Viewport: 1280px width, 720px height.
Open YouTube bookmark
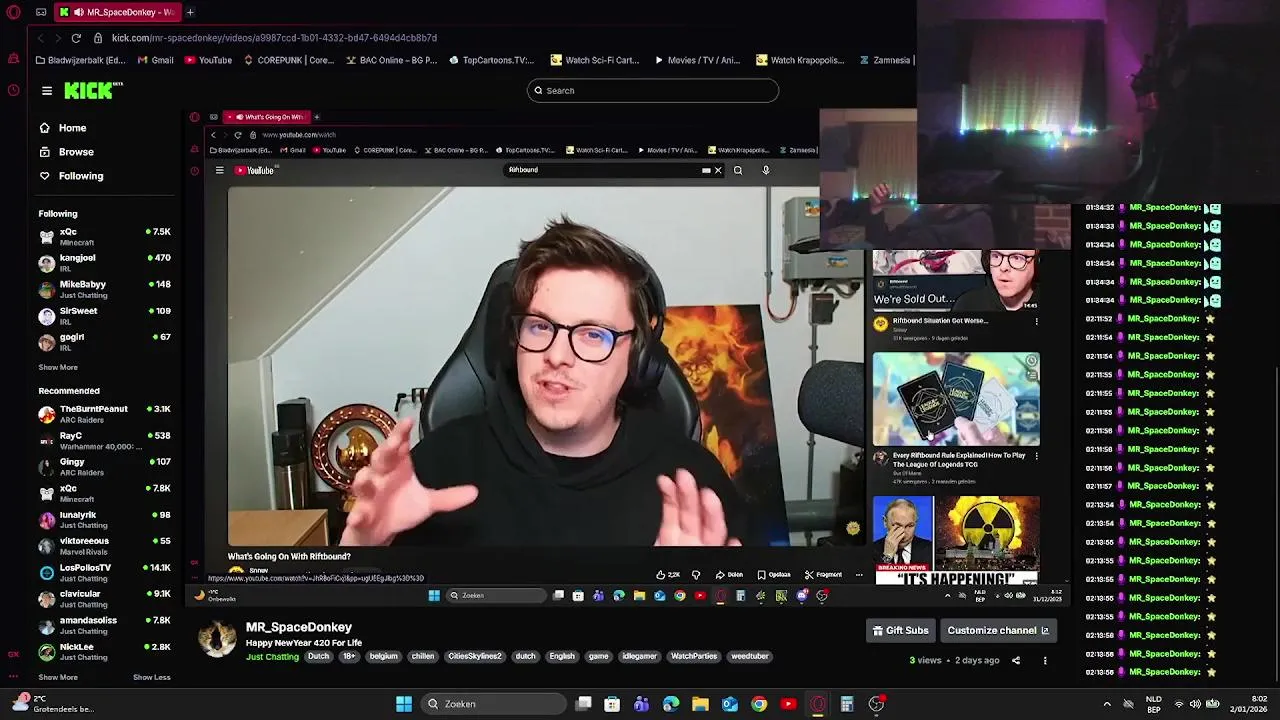pyautogui.click(x=207, y=60)
